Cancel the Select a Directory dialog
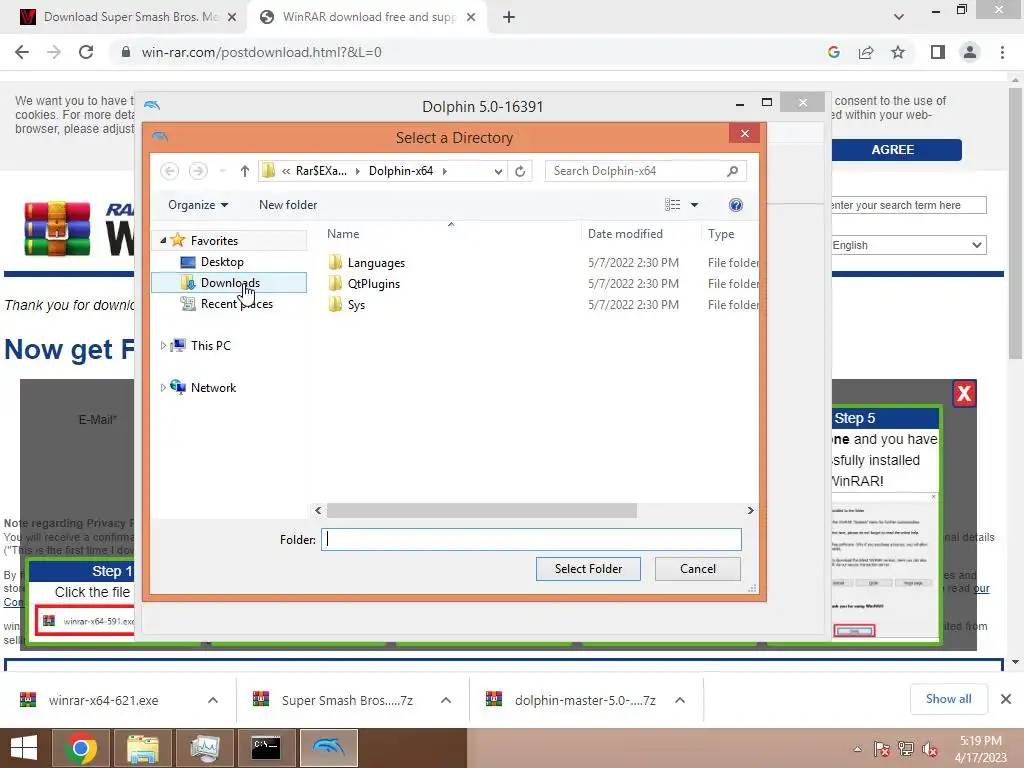This screenshot has height=768, width=1024. tap(697, 569)
